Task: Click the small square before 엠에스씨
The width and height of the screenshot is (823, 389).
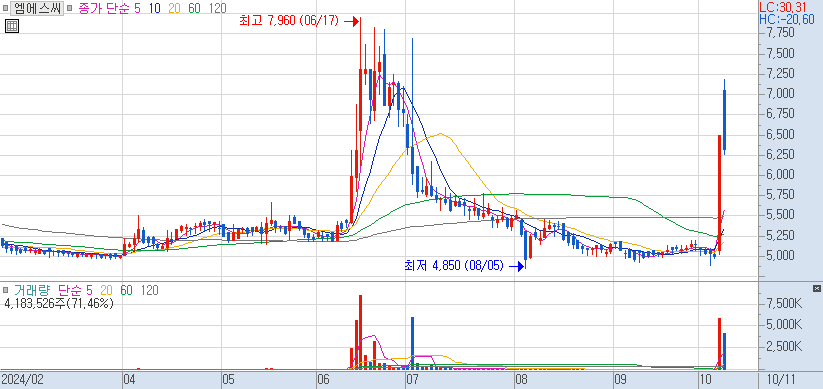Action: pyautogui.click(x=5, y=8)
